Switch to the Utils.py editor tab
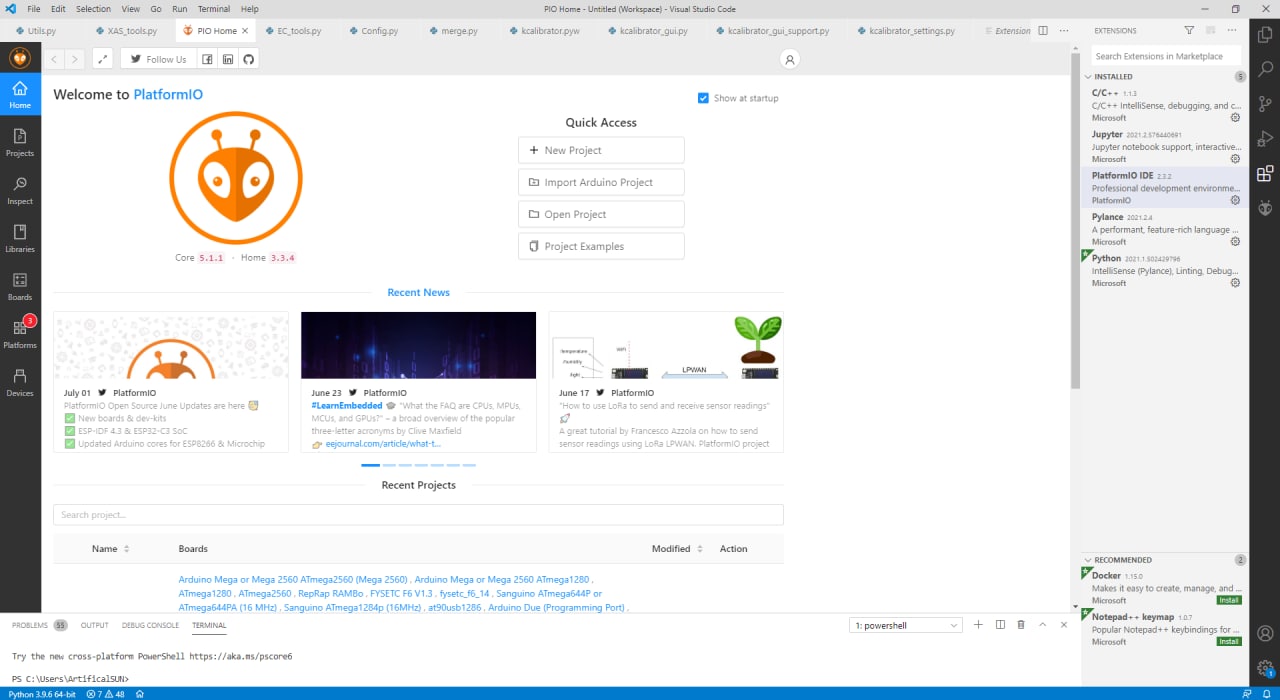This screenshot has height=700, width=1280. (x=42, y=31)
